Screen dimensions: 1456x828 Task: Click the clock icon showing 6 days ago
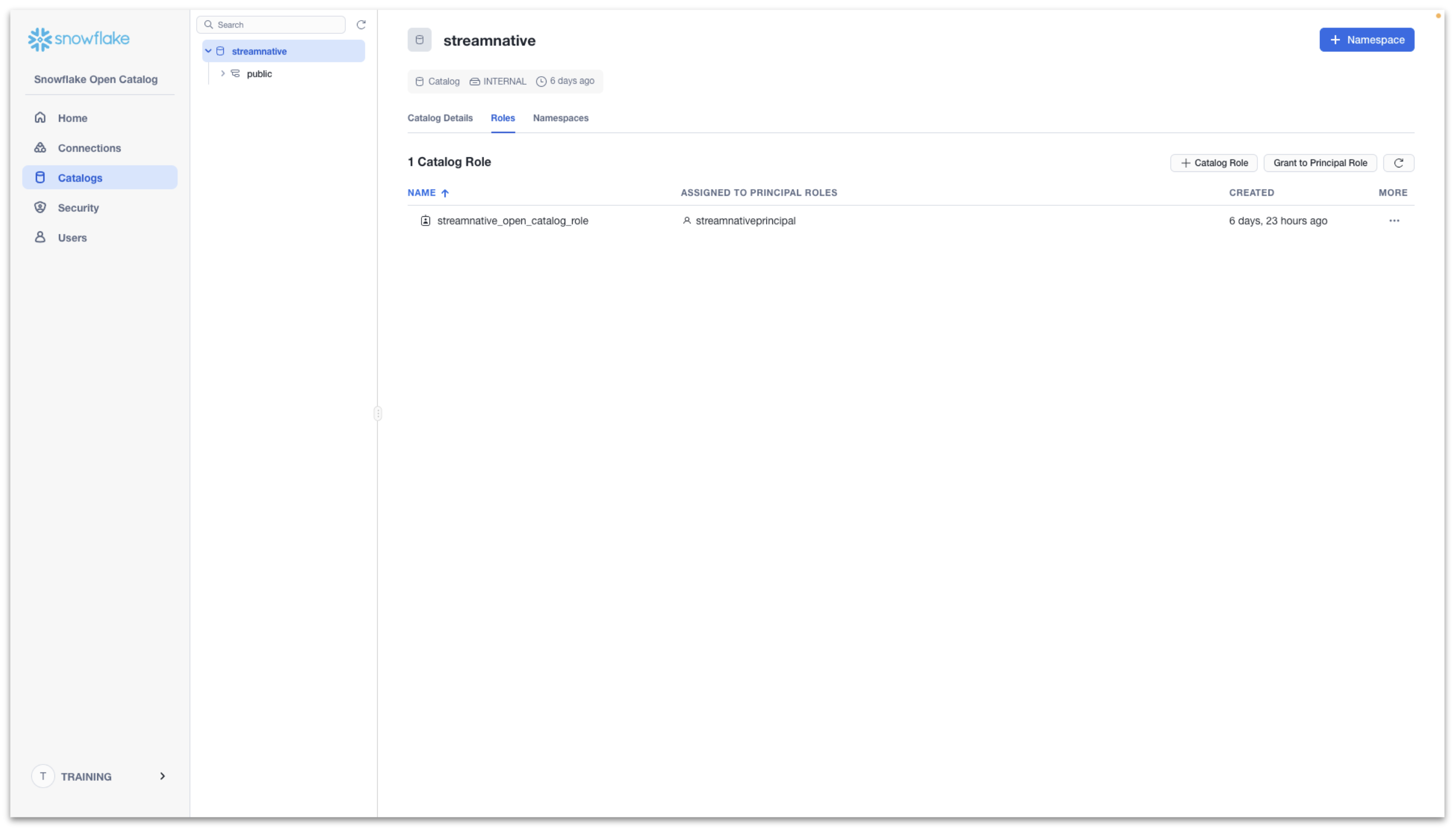(540, 81)
